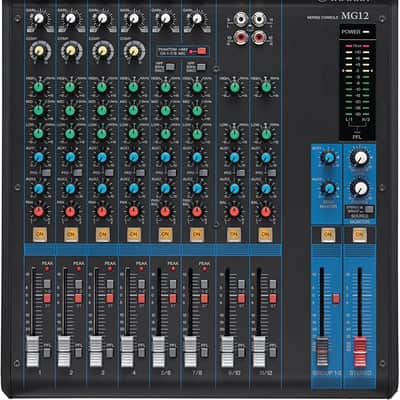Click the channel 7/8 AUX1 knob
Image resolution: width=400 pixels, height=400 pixels.
(x=197, y=157)
